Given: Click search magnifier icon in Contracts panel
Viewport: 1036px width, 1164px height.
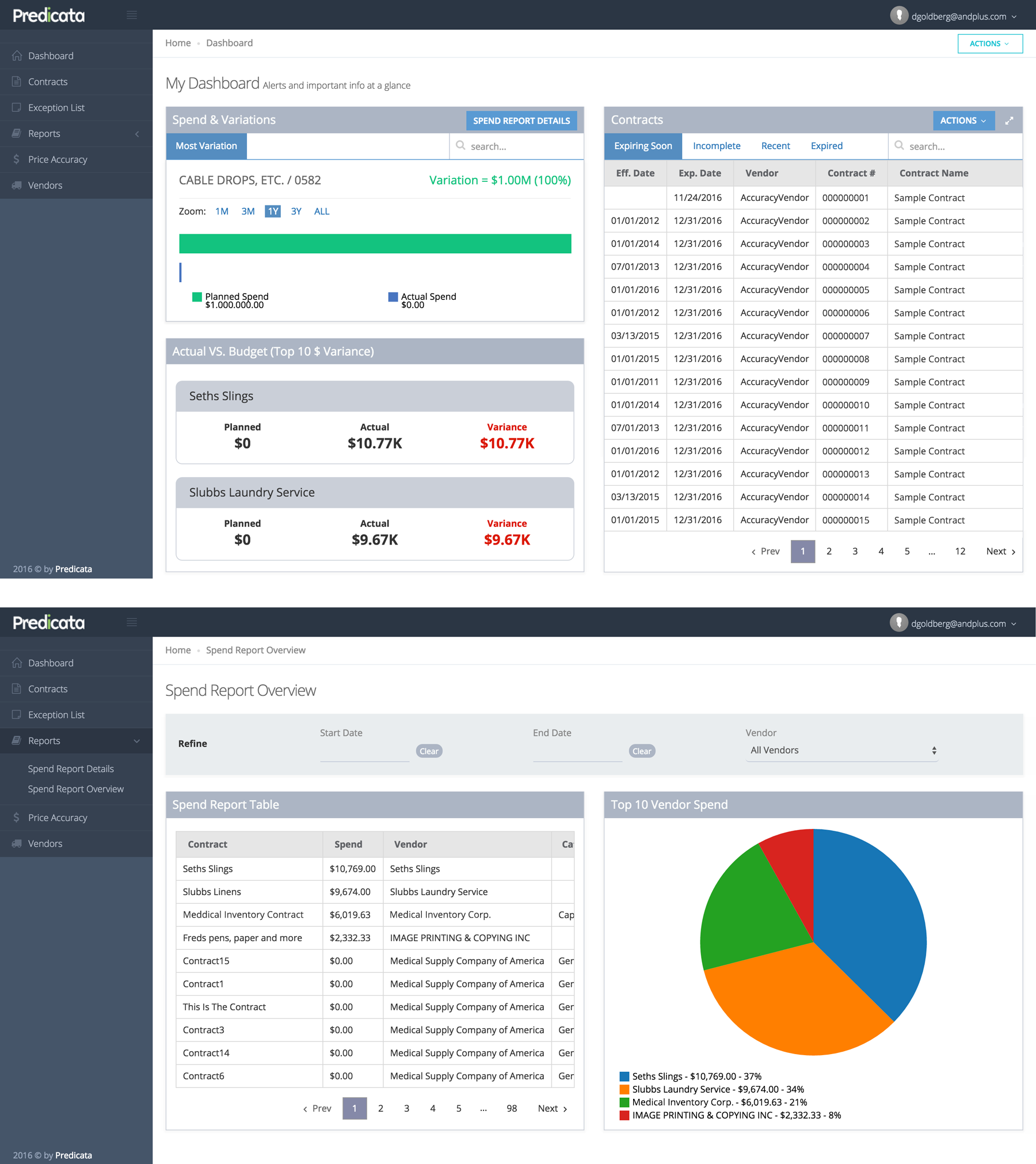Looking at the screenshot, I should [899, 146].
